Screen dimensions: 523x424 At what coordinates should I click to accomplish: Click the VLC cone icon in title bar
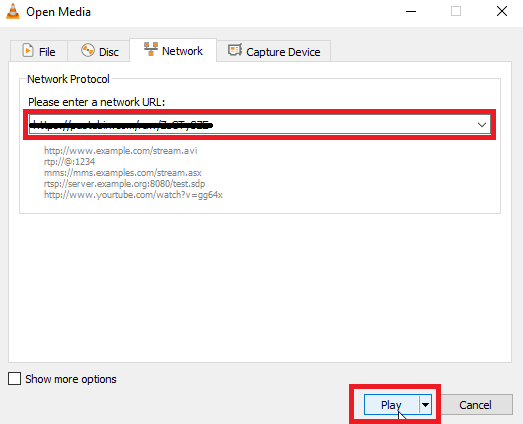13,11
